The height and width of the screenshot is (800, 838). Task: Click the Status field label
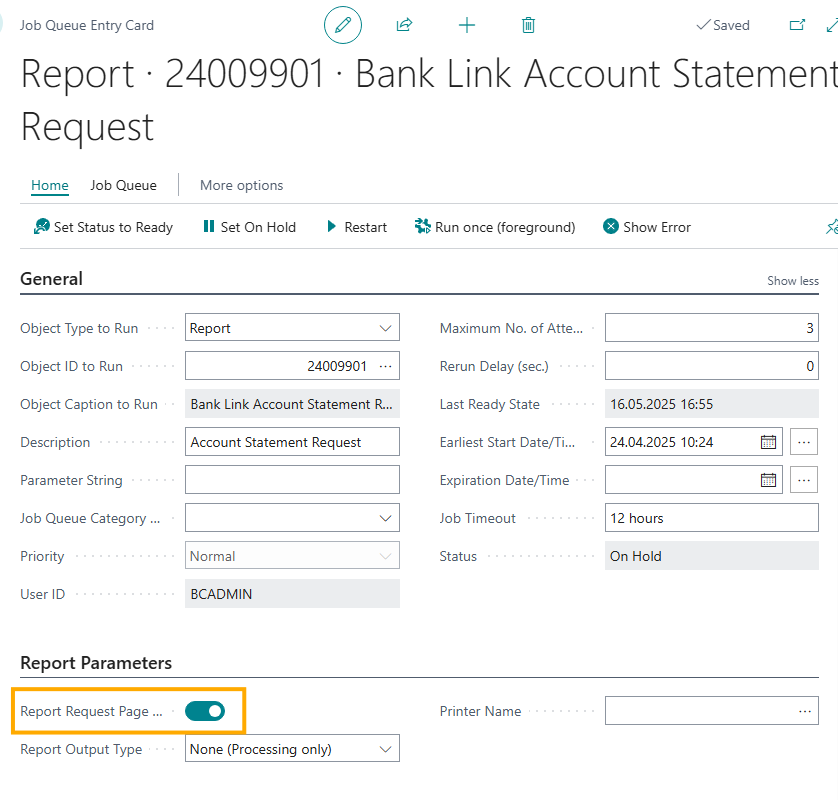(458, 556)
